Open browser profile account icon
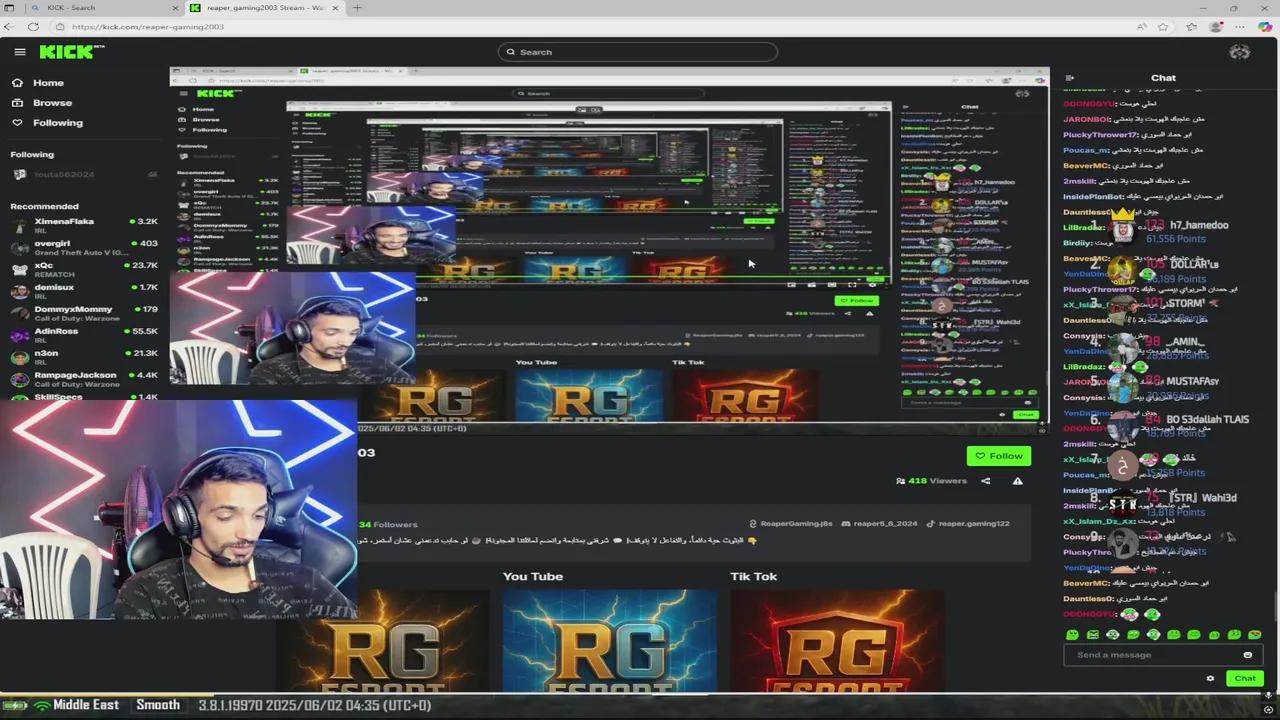The image size is (1280, 720). [1216, 27]
